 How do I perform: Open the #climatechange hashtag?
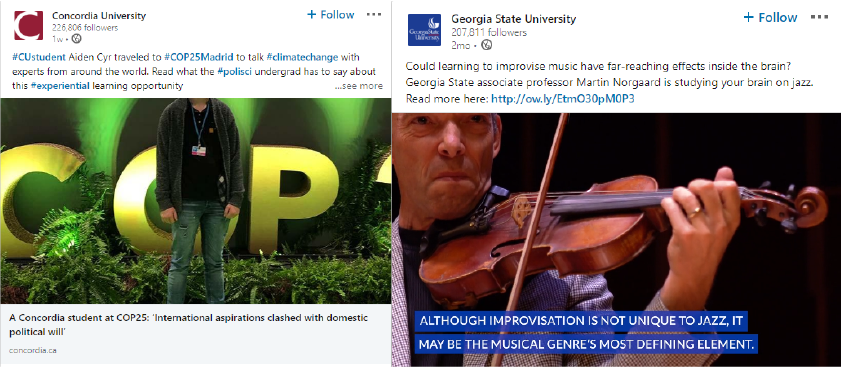point(302,57)
